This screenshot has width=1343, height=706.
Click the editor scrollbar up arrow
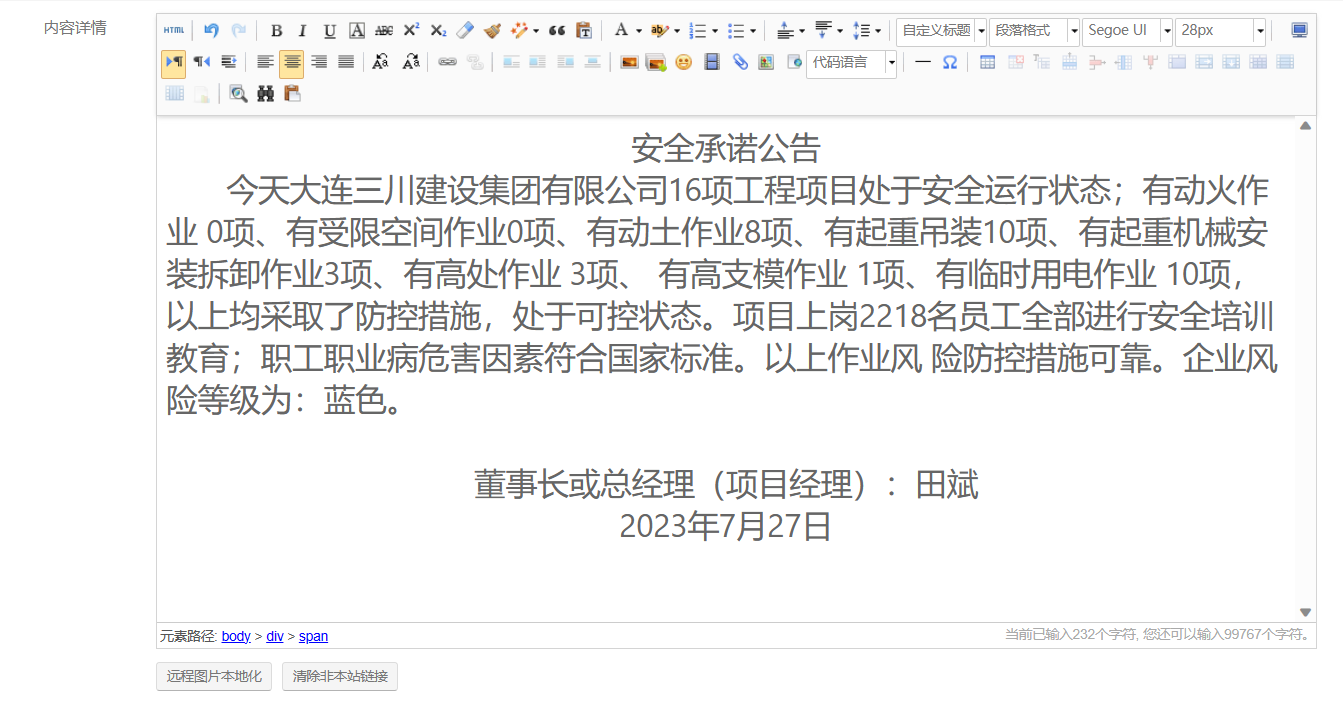1305,126
